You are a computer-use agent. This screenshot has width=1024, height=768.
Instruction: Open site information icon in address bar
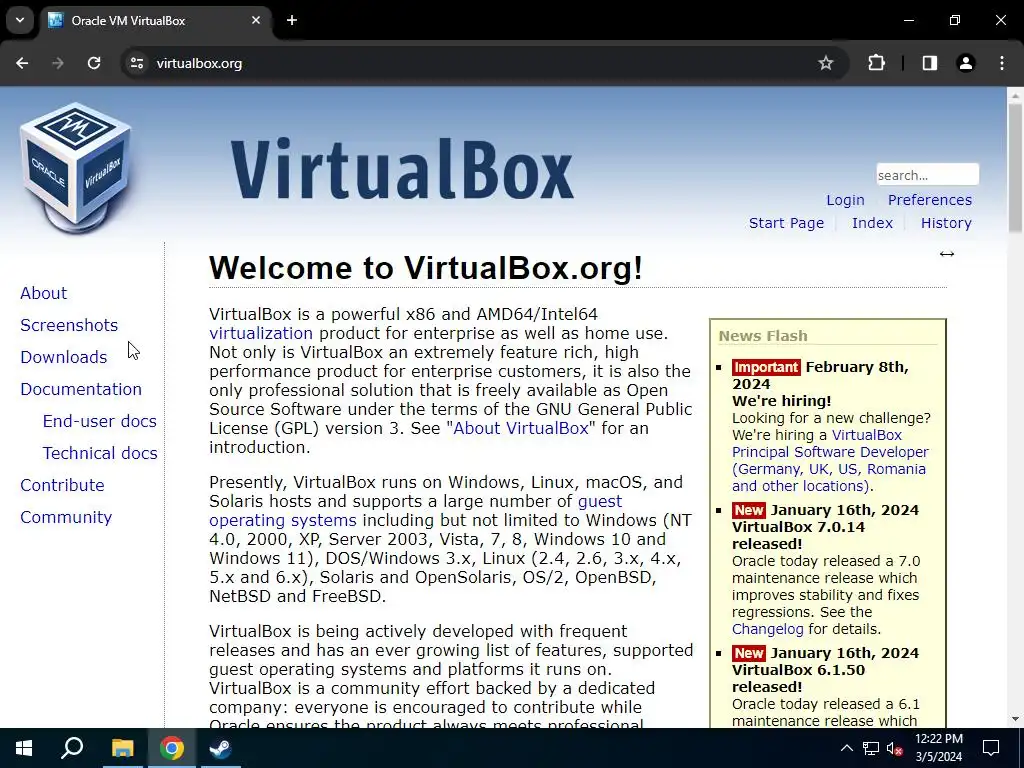[x=137, y=63]
